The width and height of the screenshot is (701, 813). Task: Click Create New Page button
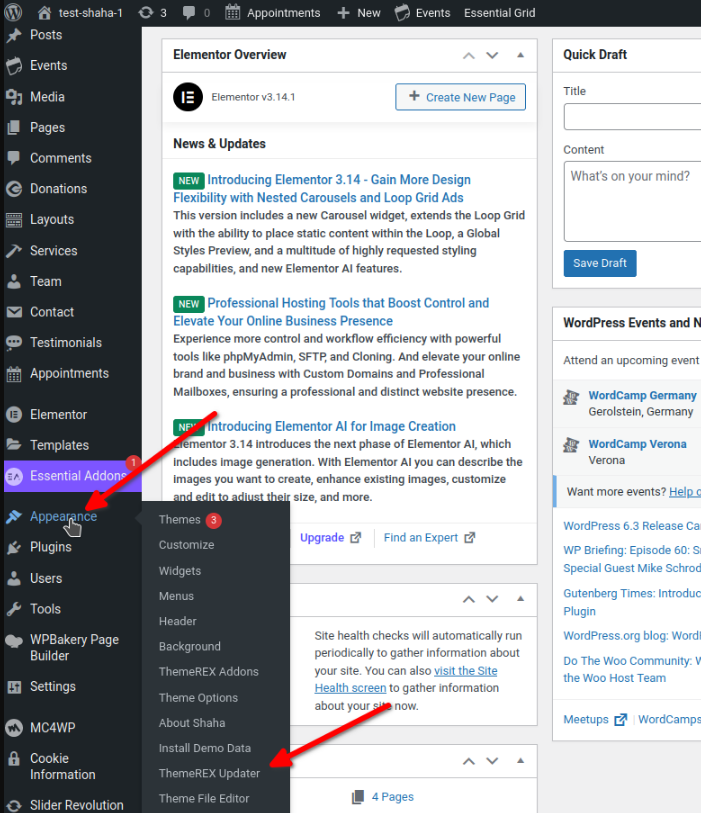[x=460, y=97]
